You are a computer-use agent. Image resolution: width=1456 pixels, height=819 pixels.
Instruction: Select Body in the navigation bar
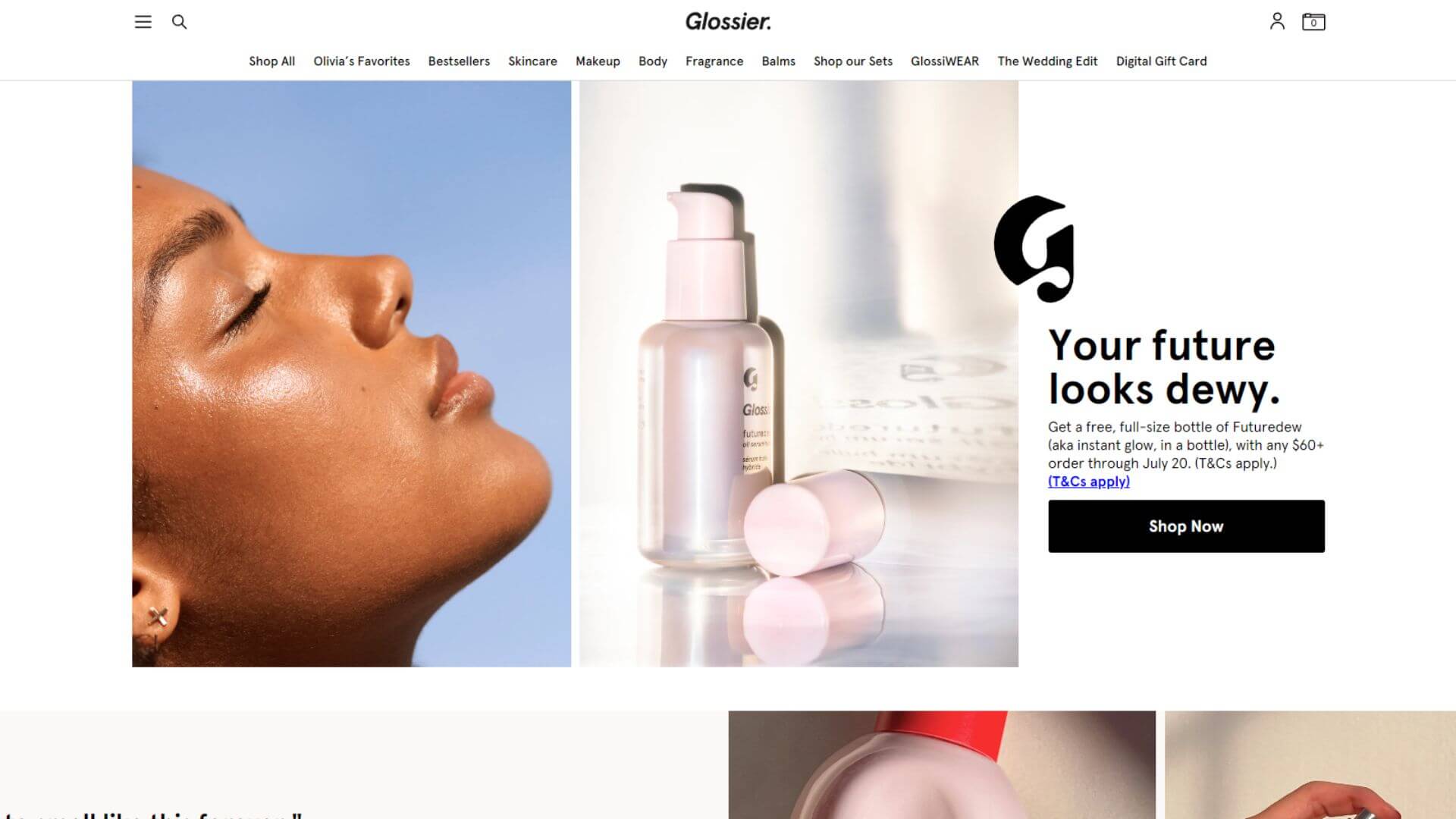click(x=653, y=61)
